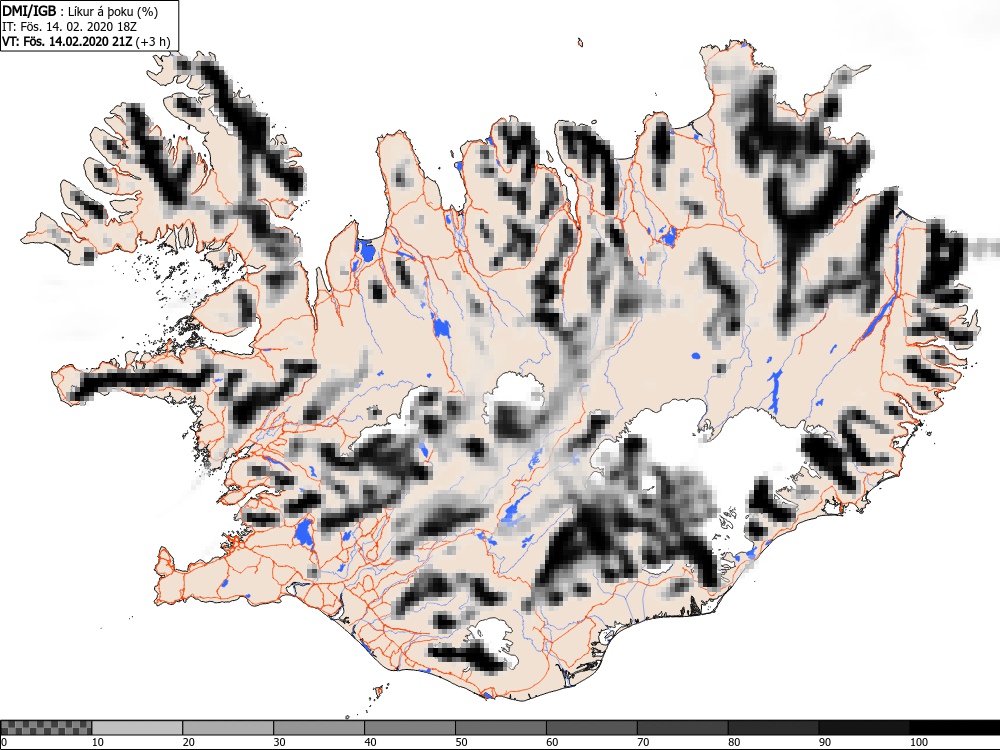
Task: Click the '(+3 h)' forecast offset text
Action: coord(154,42)
